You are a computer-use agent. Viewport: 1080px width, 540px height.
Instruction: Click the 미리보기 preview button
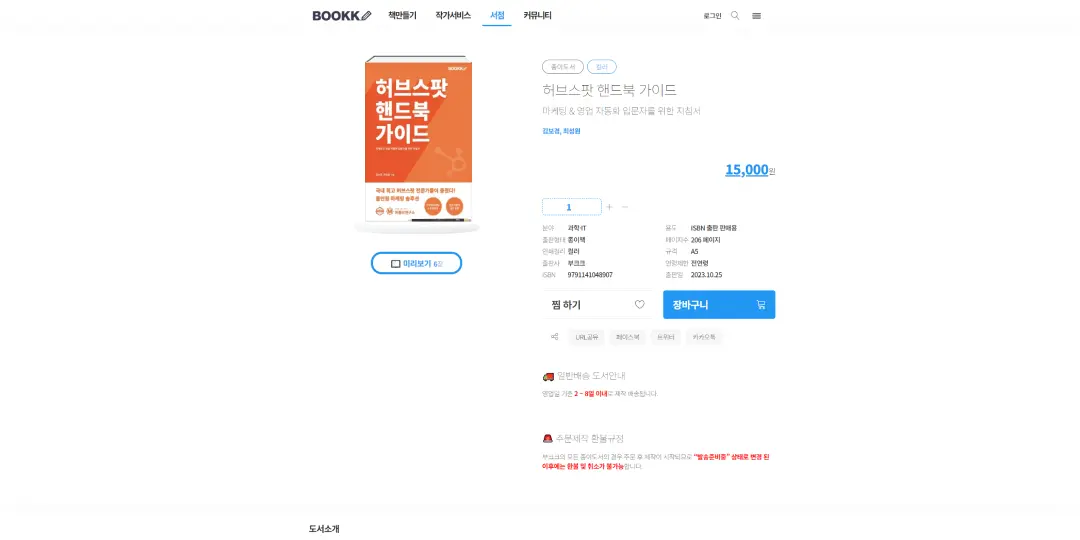pyautogui.click(x=417, y=263)
